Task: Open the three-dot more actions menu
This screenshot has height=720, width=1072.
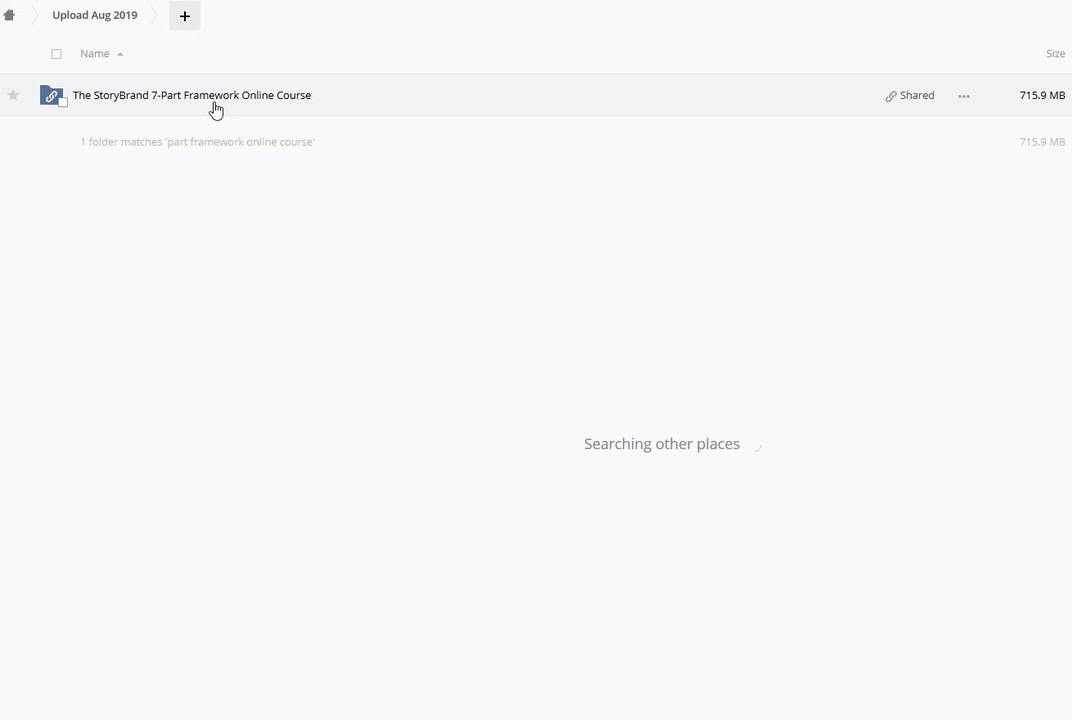Action: tap(964, 96)
